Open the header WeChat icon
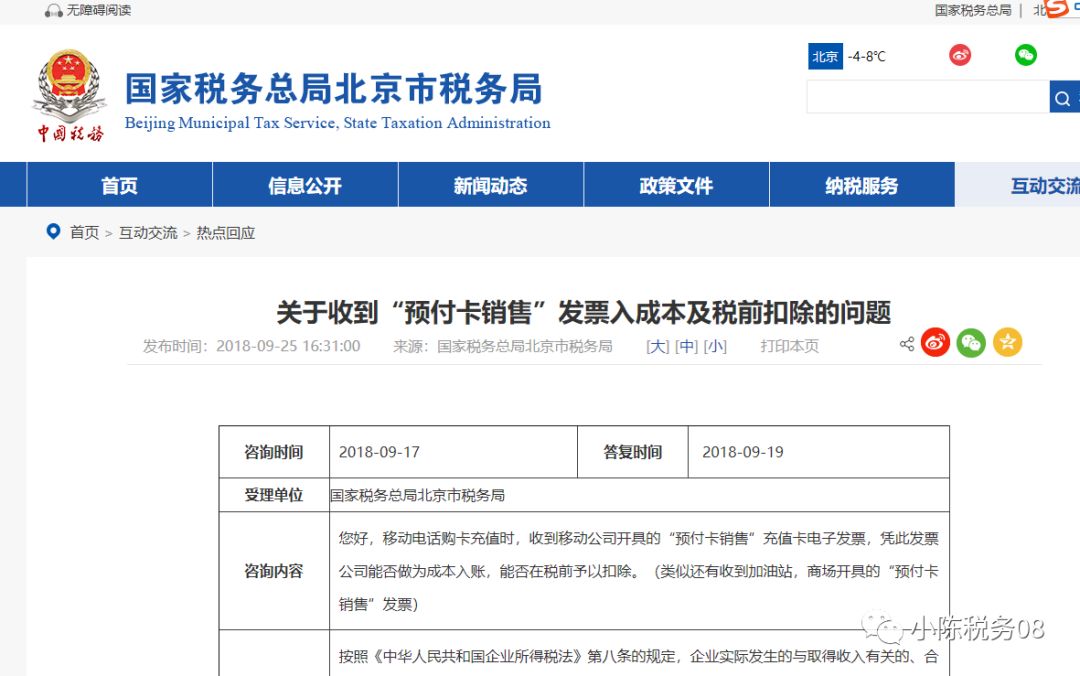 click(1026, 55)
